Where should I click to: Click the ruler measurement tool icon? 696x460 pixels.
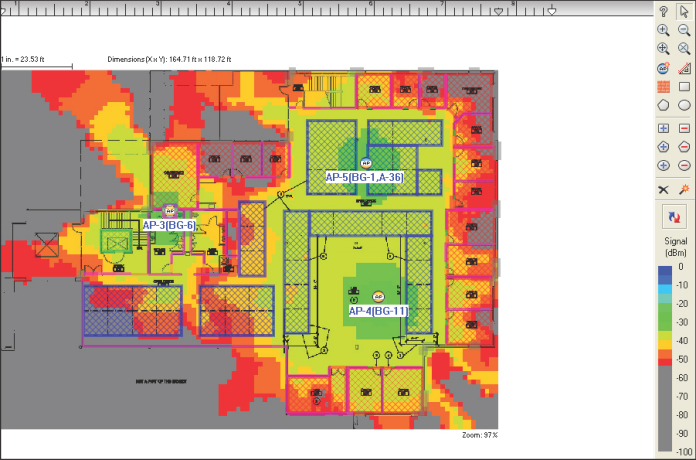(x=685, y=68)
